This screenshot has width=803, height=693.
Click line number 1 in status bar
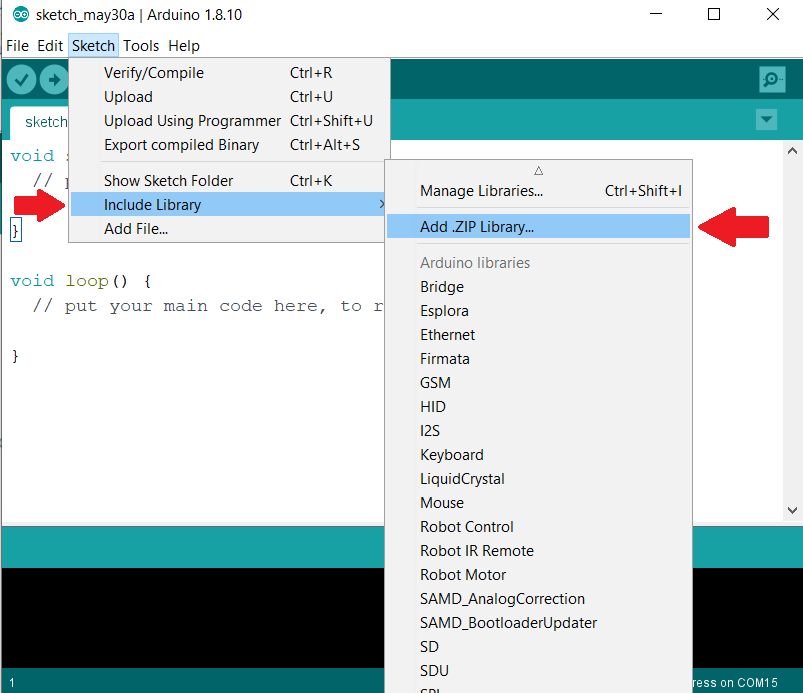[x=12, y=683]
